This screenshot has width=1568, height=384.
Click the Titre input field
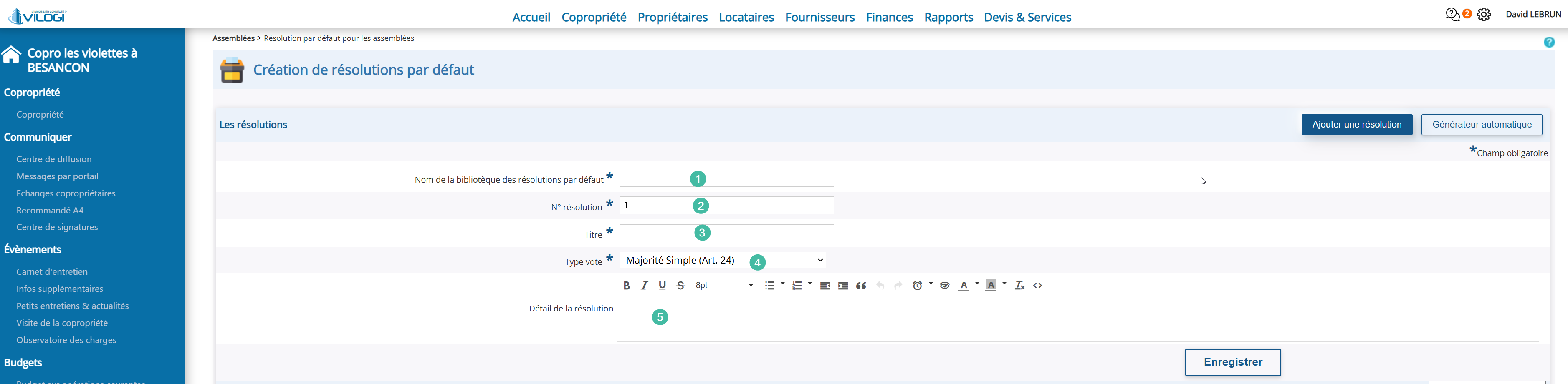click(727, 233)
